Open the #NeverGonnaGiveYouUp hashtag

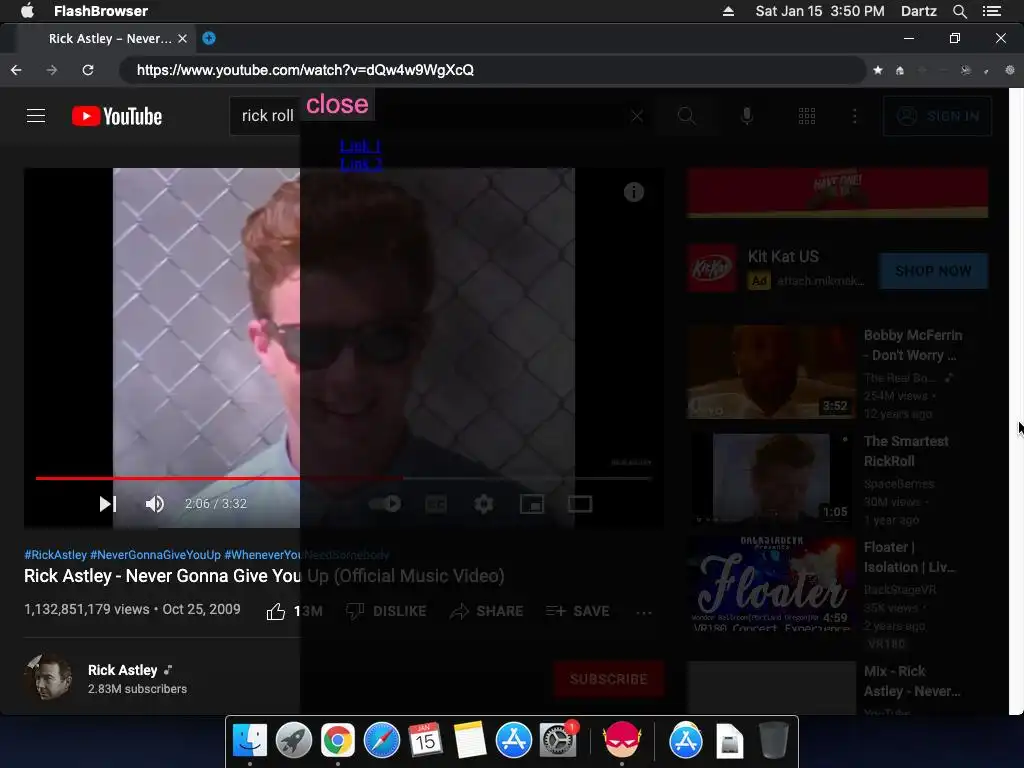coord(155,554)
